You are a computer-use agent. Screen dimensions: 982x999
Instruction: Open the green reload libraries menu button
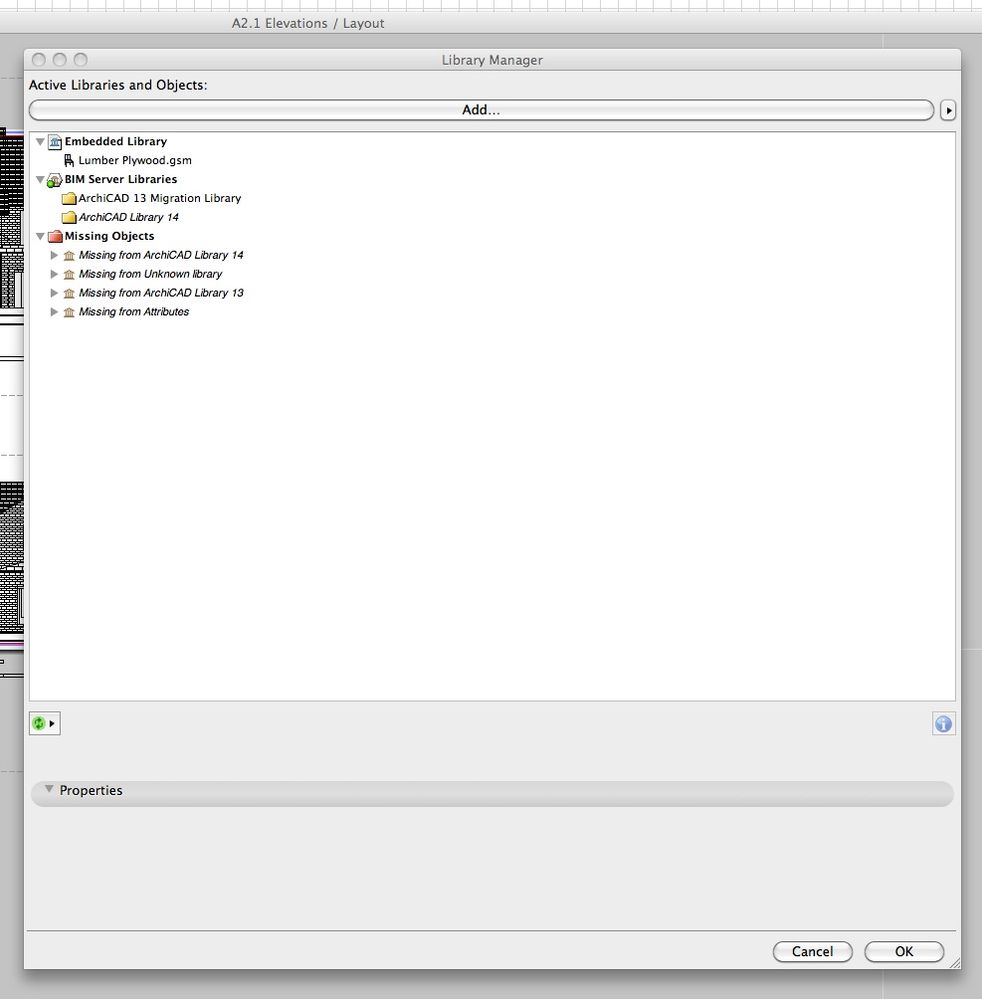pyautogui.click(x=45, y=724)
